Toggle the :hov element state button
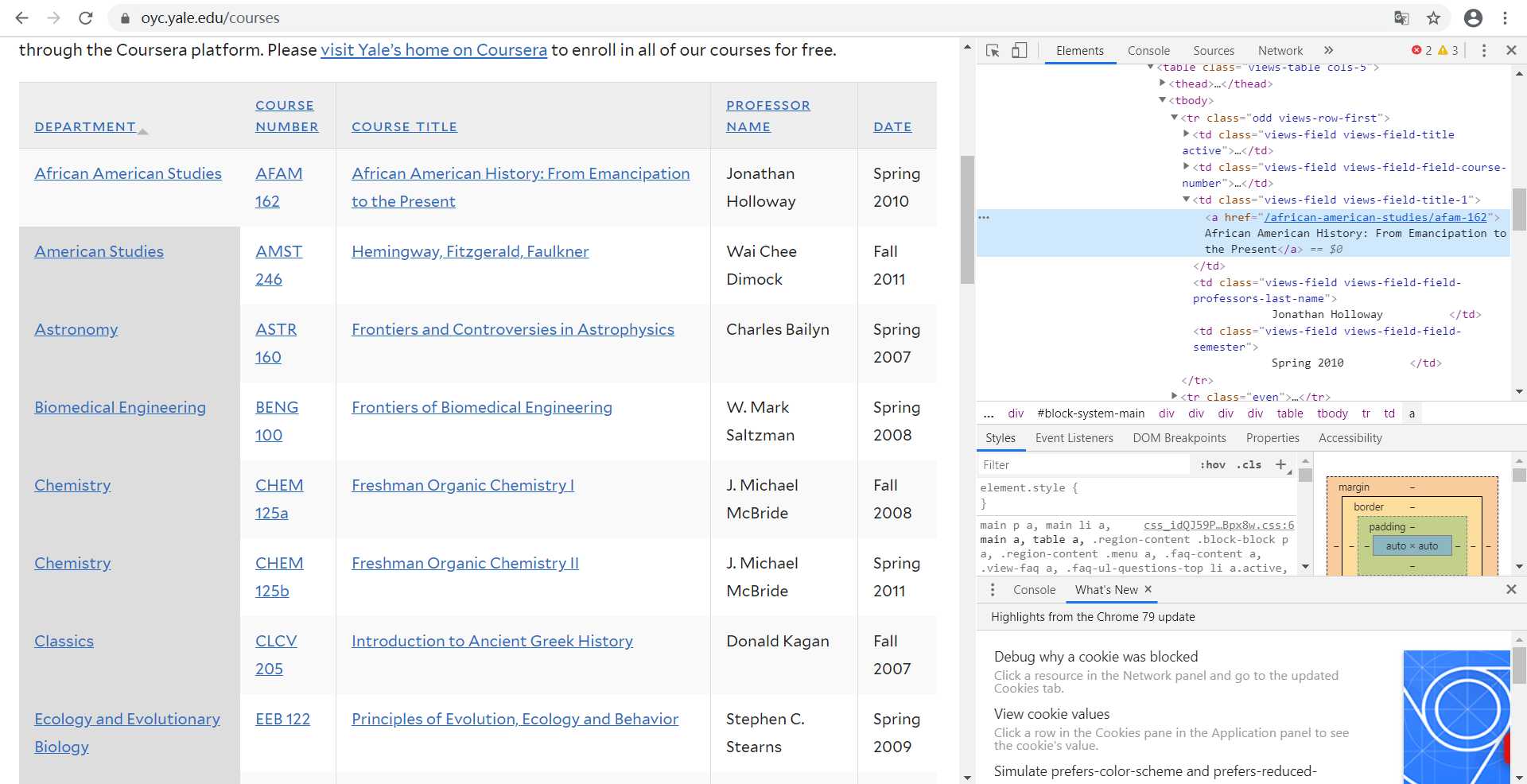The image size is (1527, 784). 1213,464
